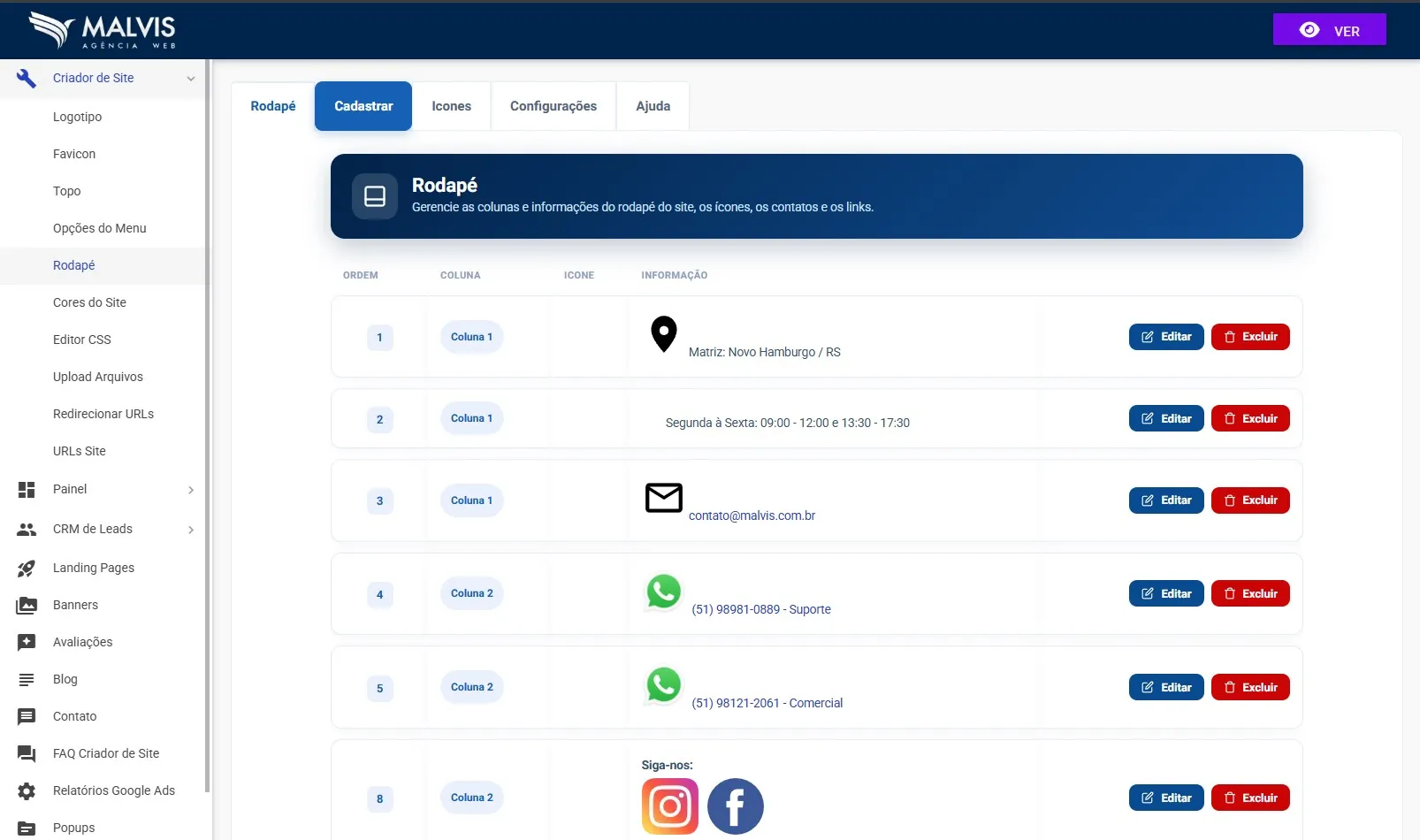Click the Coluna 1 badge in row 3
Screen dimensions: 1420x840
pos(472,500)
